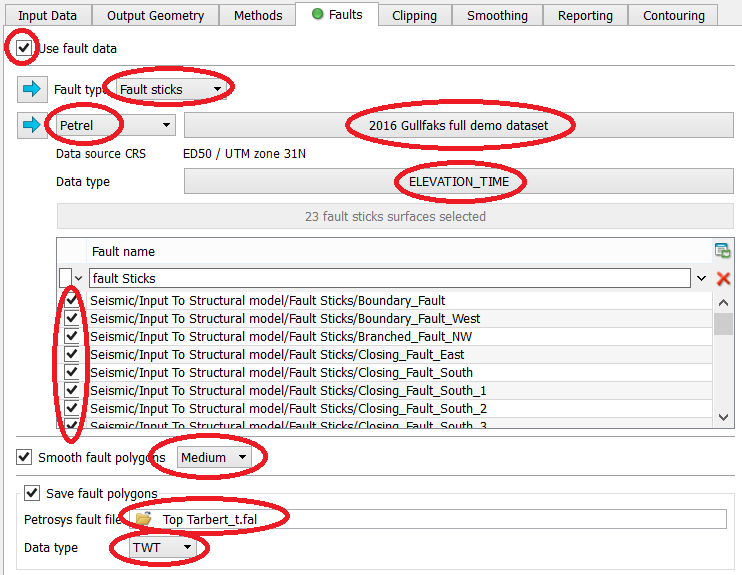The height and width of the screenshot is (575, 742).
Task: Click the blue arrow beside Fault type
Action: (x=32, y=90)
